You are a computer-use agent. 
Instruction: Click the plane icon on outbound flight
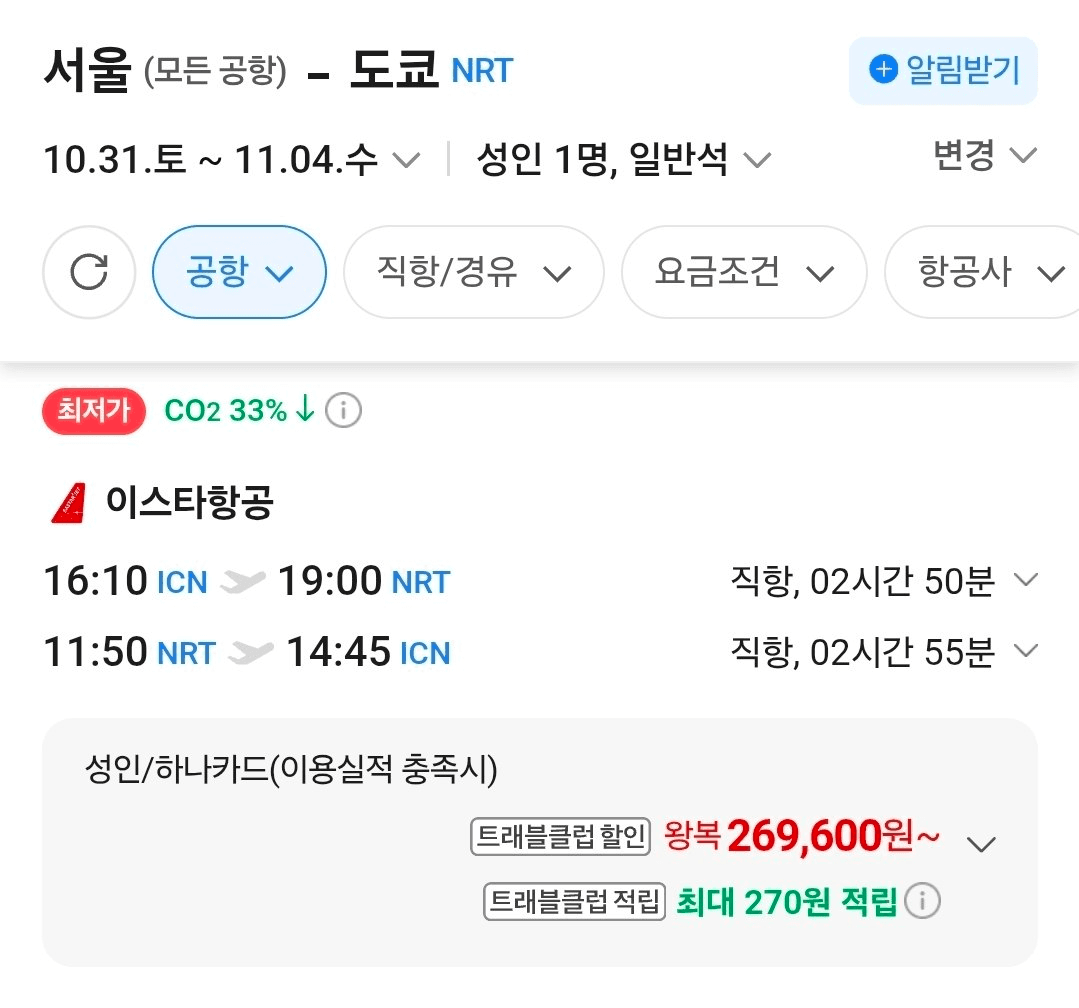(242, 581)
